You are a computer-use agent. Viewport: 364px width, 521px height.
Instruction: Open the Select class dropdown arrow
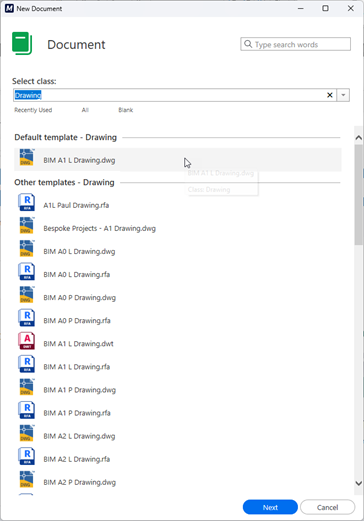coord(343,95)
